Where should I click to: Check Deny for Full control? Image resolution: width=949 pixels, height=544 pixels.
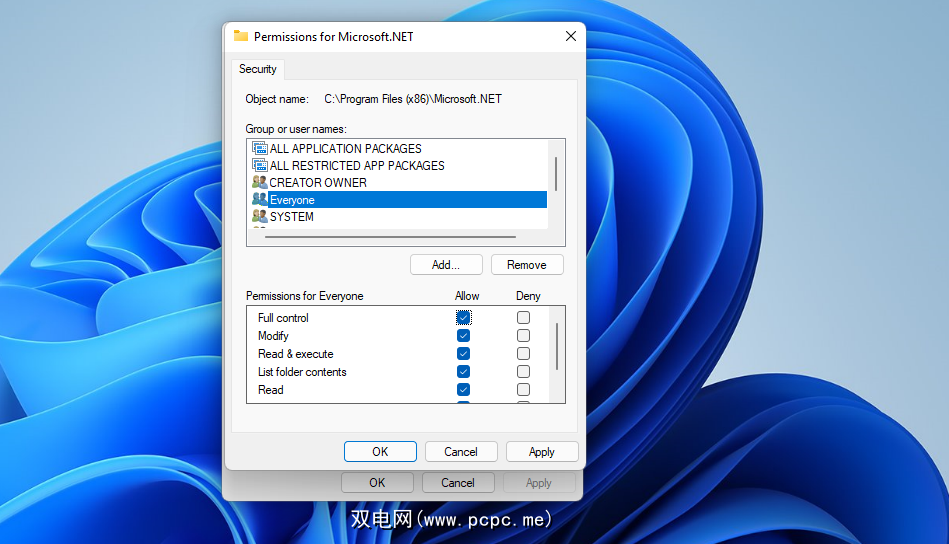point(524,317)
